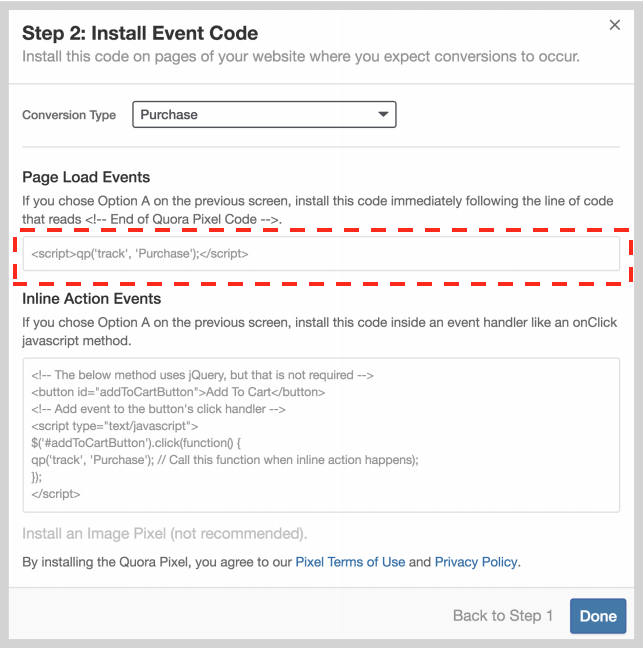643x651 pixels.
Task: Go Back to Step 1
Action: tap(503, 616)
